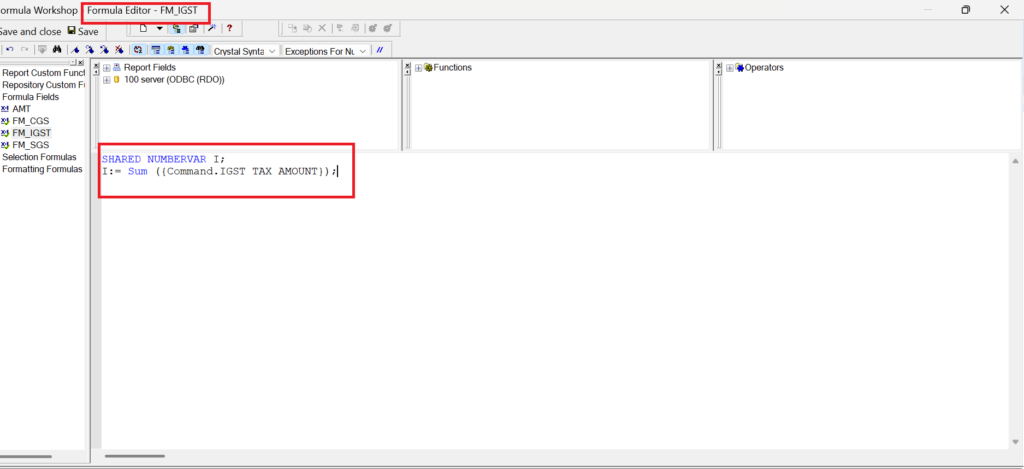The image size is (1024, 469).
Task: Restore the Formula Workshop window
Action: (965, 10)
